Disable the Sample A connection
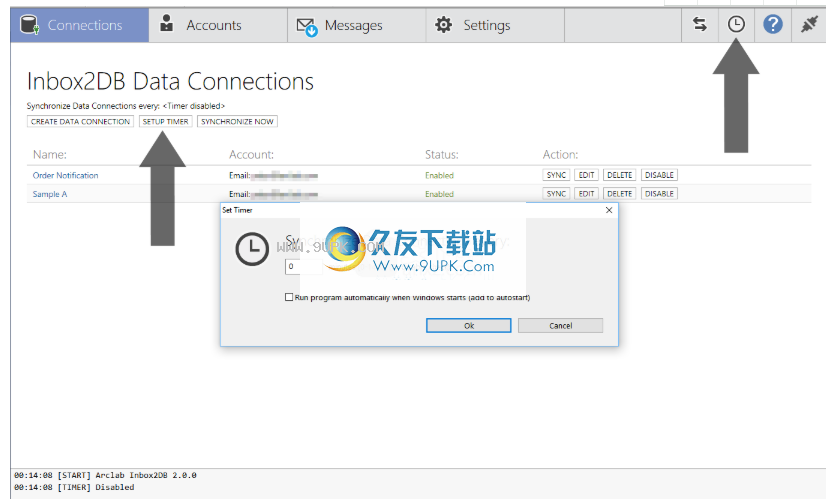Viewport: 826px width, 499px height. click(x=659, y=194)
